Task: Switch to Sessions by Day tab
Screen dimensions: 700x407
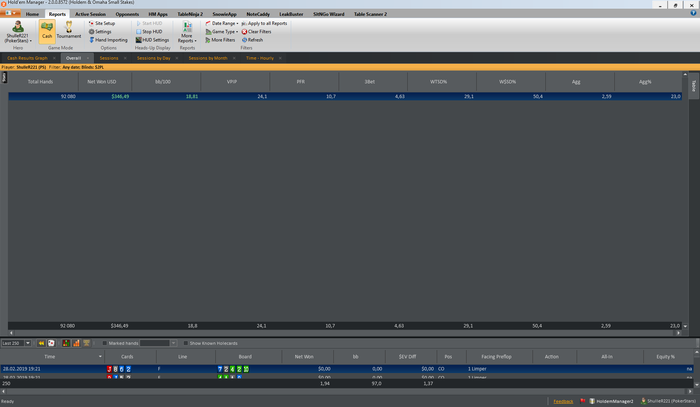Action: (154, 58)
